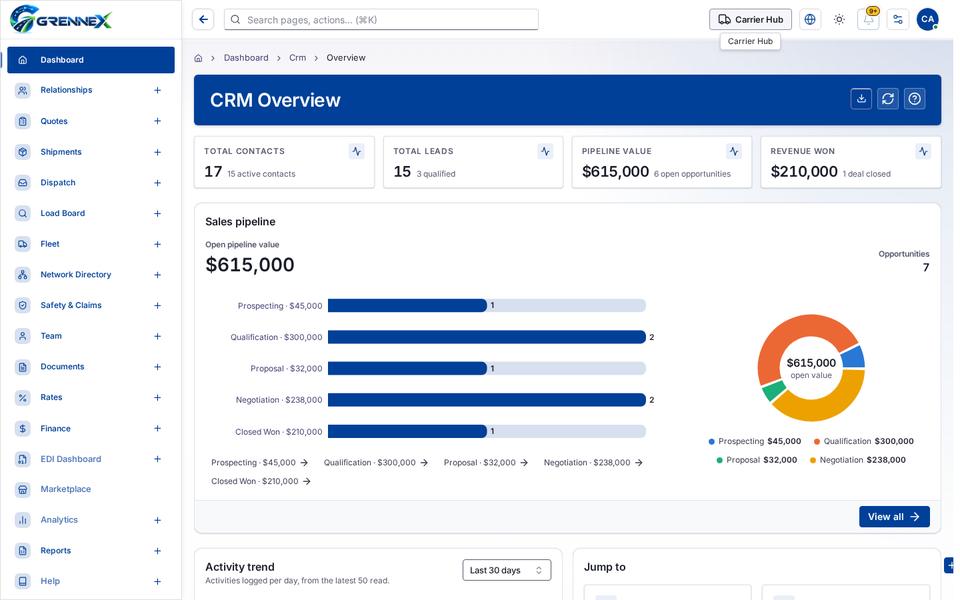Expand the Relationships sidebar section
960x600 pixels.
point(157,90)
